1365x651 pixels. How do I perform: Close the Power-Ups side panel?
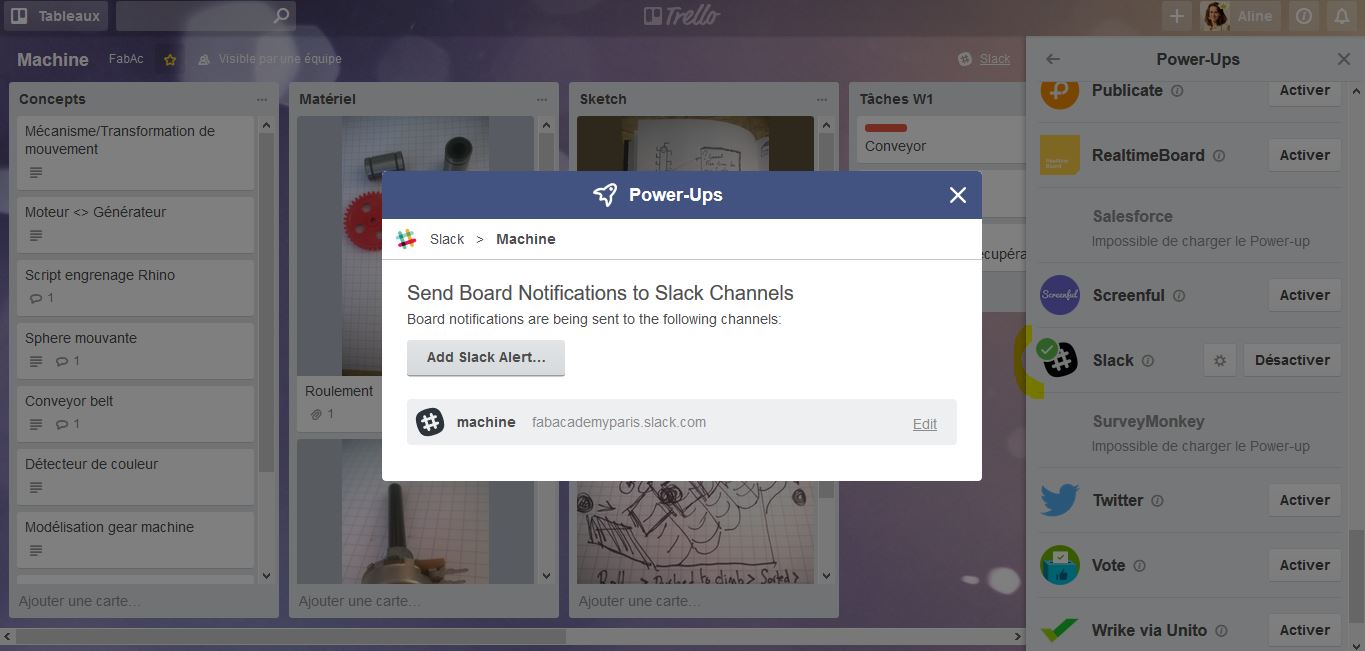[1344, 59]
